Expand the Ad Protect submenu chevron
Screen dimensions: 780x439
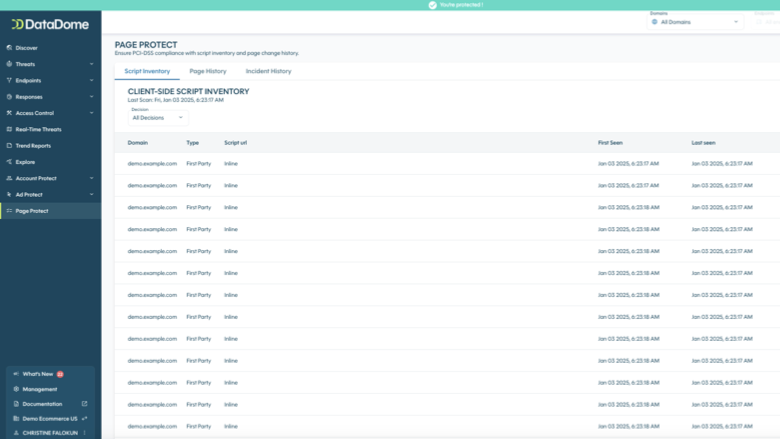tap(92, 194)
